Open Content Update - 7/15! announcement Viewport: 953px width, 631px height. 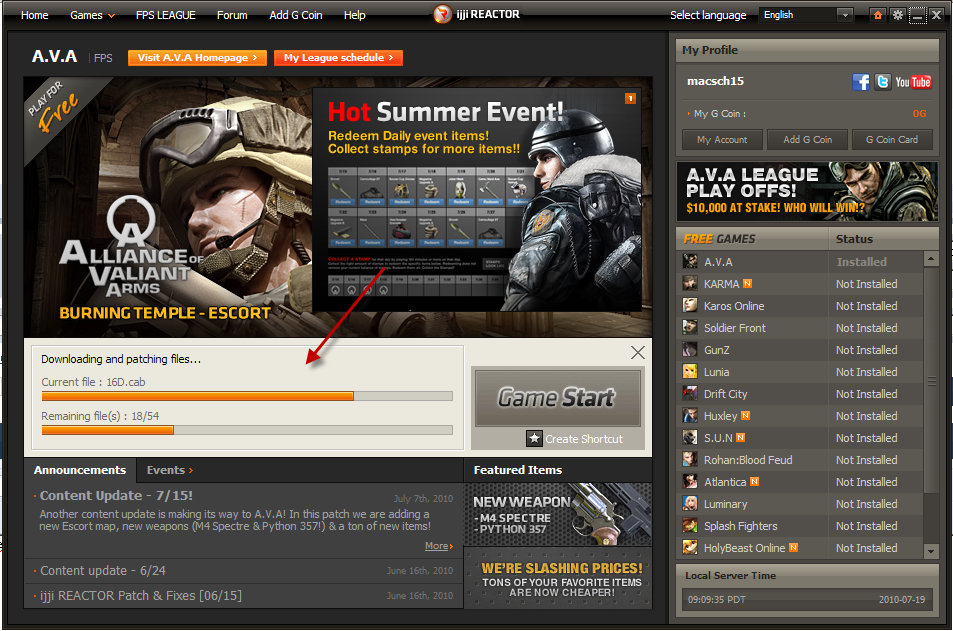[116, 495]
